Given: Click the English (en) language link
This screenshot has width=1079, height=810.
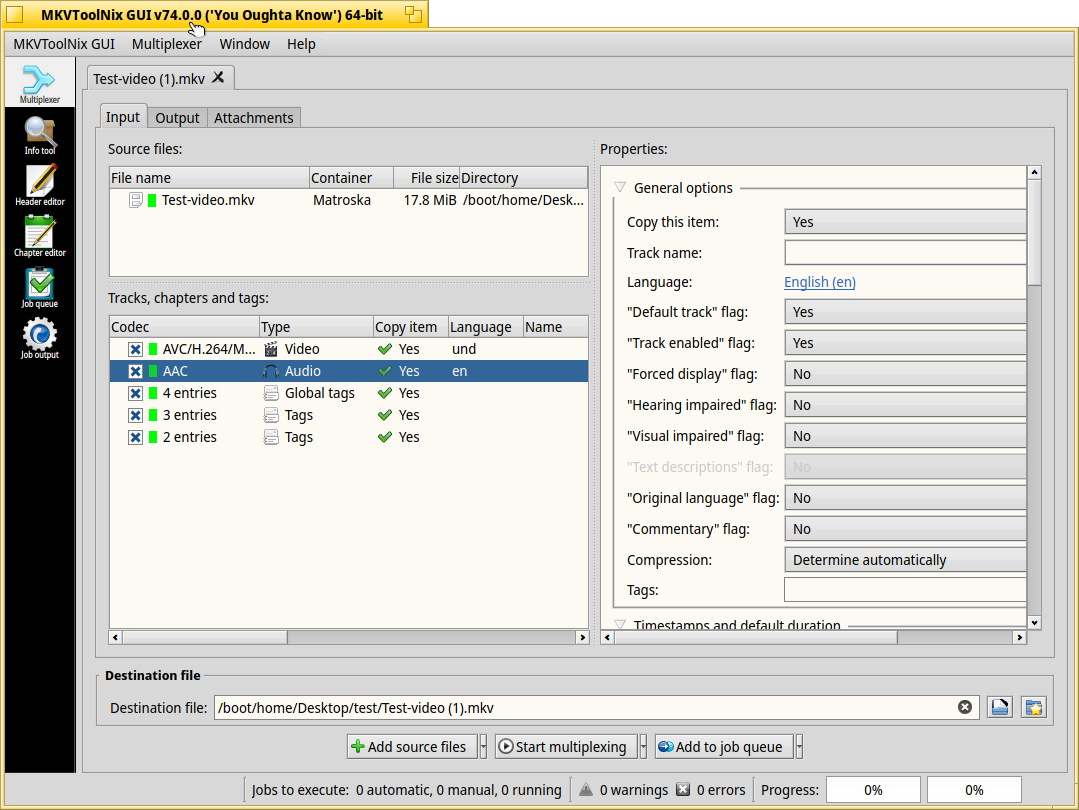Looking at the screenshot, I should point(820,282).
